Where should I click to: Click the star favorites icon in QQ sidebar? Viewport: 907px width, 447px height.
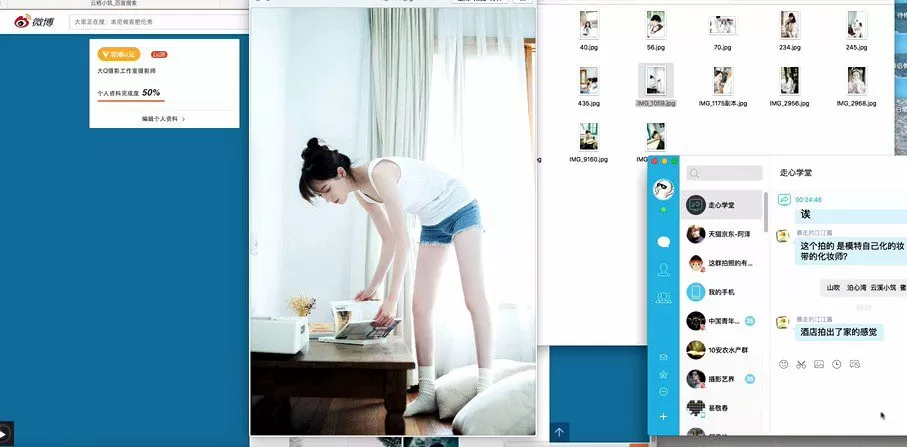pyautogui.click(x=662, y=373)
